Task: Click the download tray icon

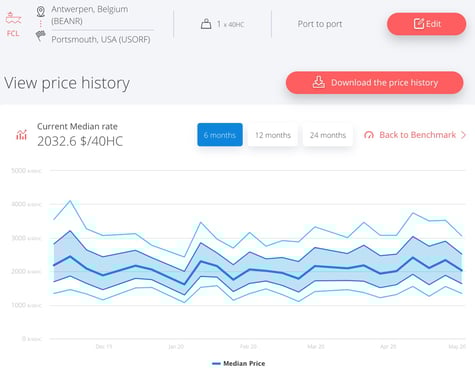Action: [318, 82]
